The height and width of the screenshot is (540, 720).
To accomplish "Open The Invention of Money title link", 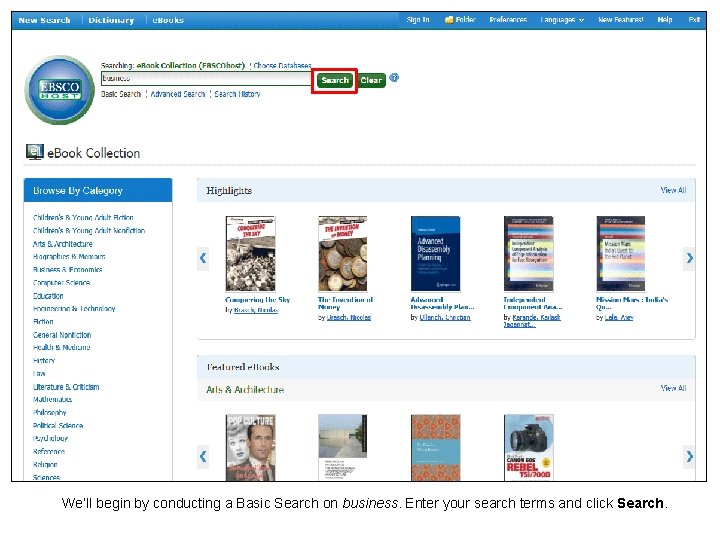I will click(345, 304).
